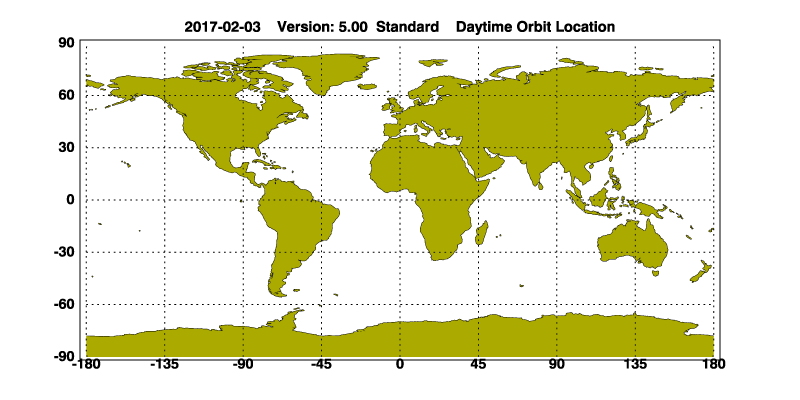Click the 60 latitude axis label
Screen dimensions: 800x400
tap(68, 96)
